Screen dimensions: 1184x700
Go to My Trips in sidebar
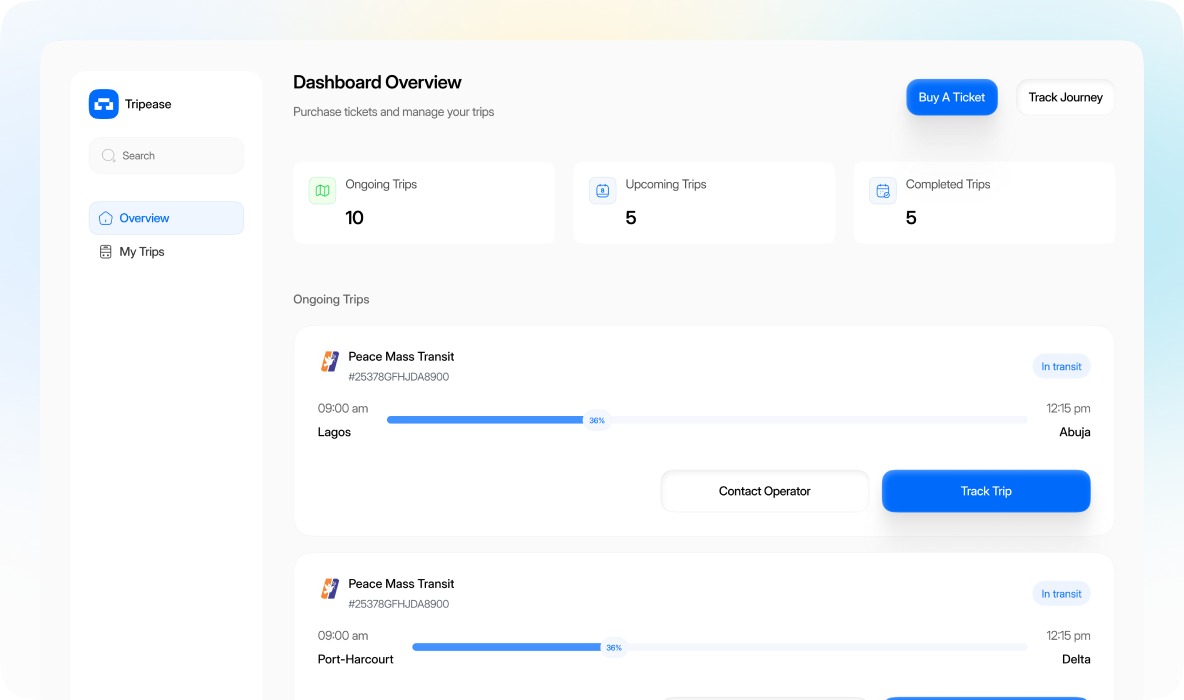pyautogui.click(x=142, y=252)
